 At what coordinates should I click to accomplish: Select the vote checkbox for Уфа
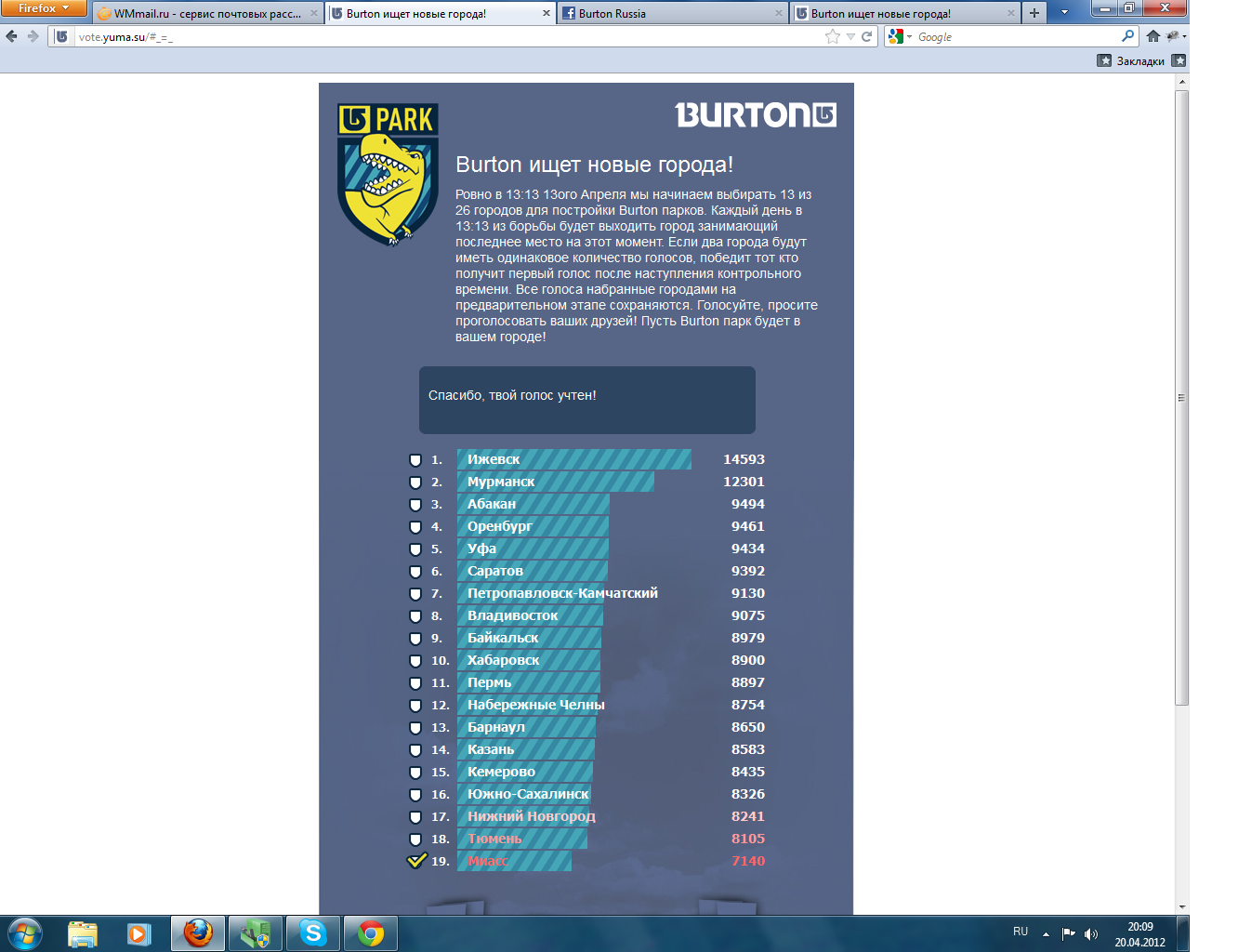415,549
